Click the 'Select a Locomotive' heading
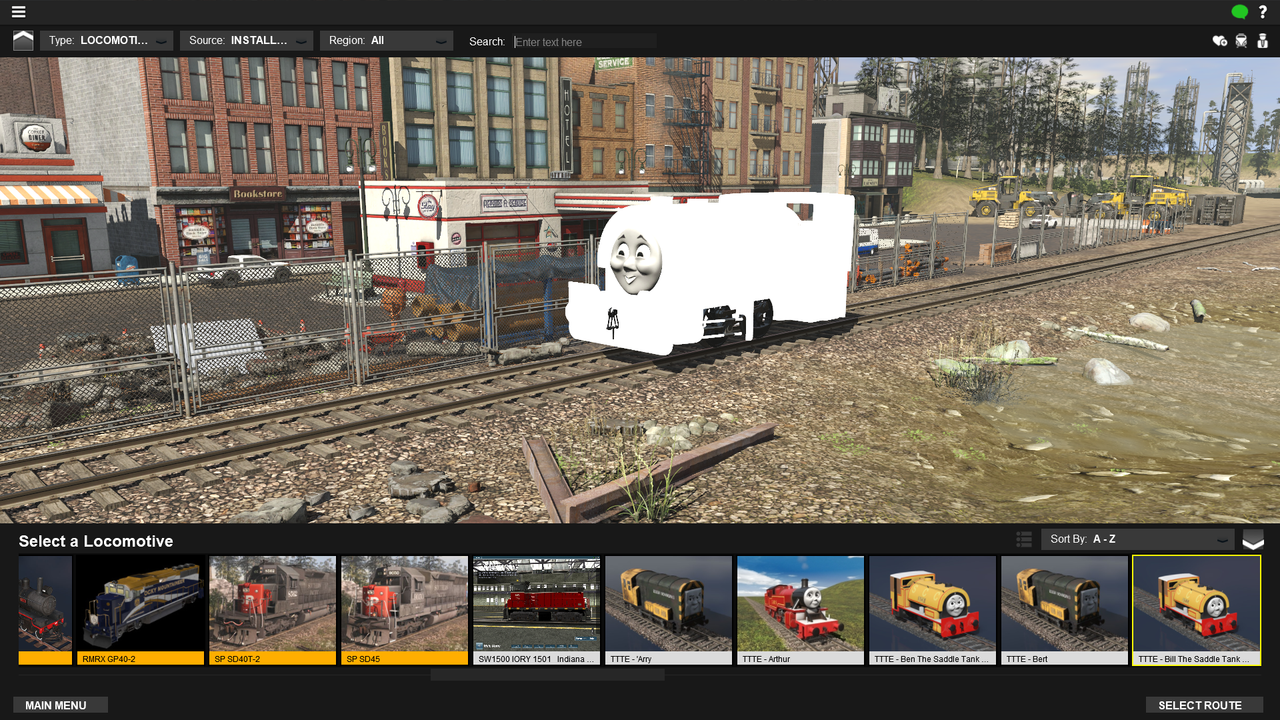This screenshot has height=720, width=1280. [x=96, y=541]
